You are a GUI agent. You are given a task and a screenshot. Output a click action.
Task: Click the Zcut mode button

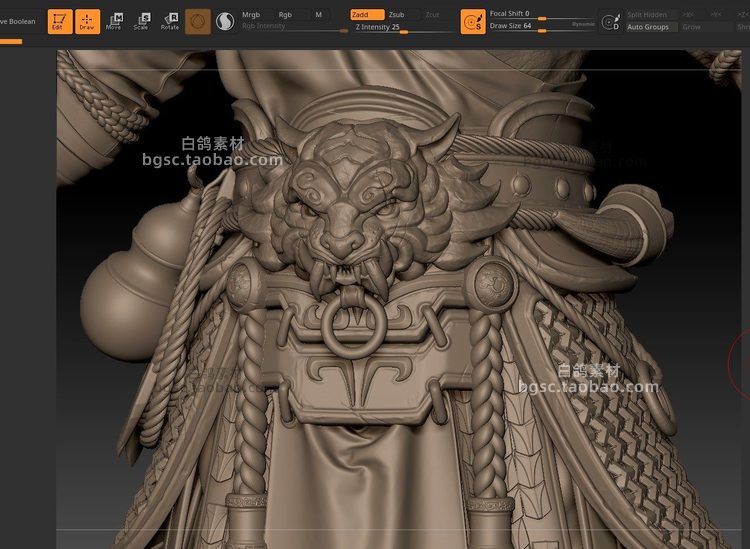click(431, 15)
